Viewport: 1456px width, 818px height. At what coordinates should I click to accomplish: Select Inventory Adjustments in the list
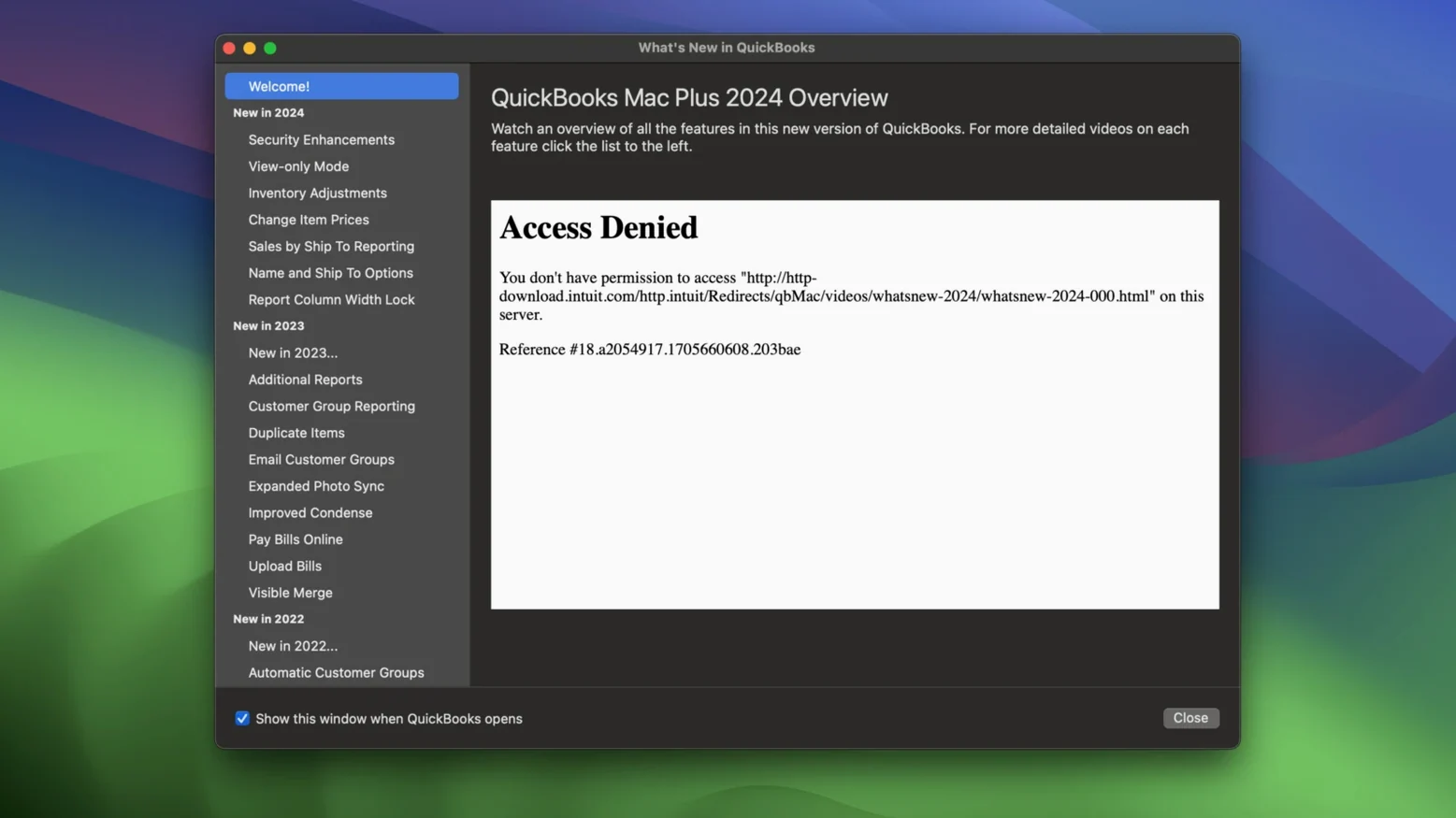pos(317,193)
